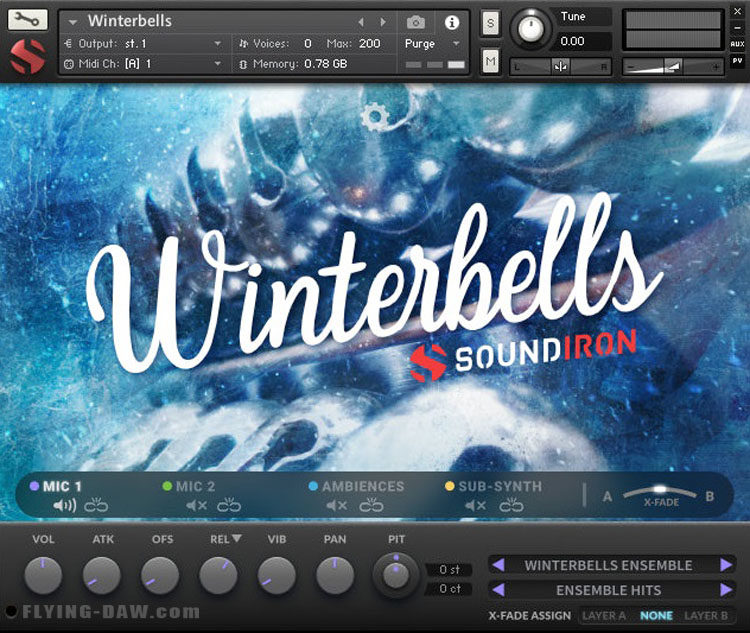
Task: Click the Tune 0.00 value field
Action: coord(585,41)
